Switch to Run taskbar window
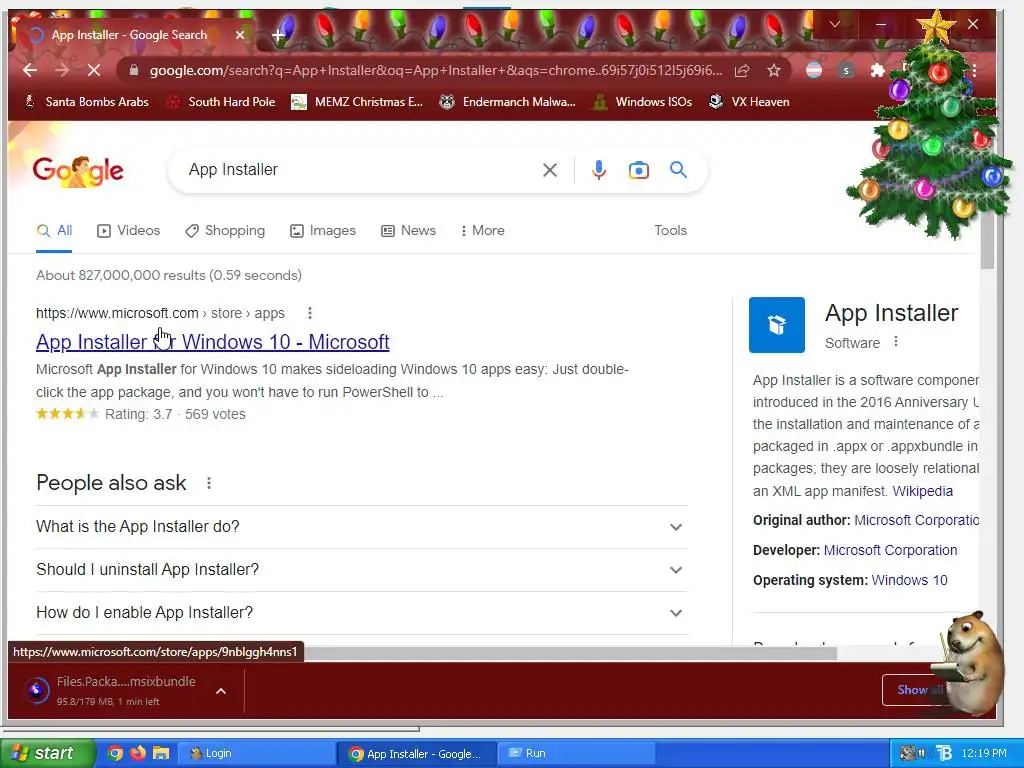This screenshot has height=768, width=1024. point(578,754)
